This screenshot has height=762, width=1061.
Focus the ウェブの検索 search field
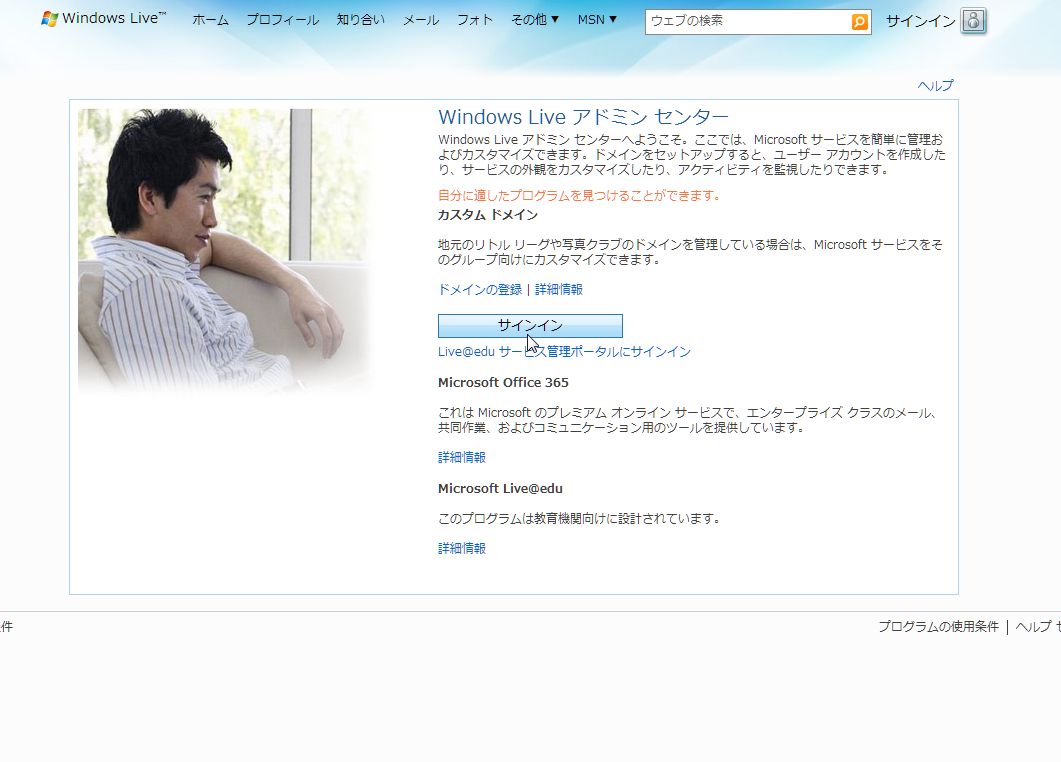[x=748, y=22]
